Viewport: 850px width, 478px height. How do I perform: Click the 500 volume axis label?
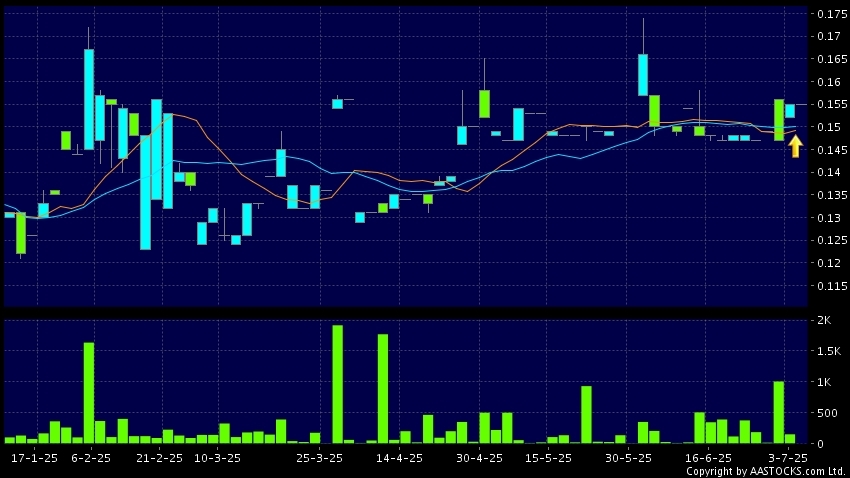[x=827, y=413]
